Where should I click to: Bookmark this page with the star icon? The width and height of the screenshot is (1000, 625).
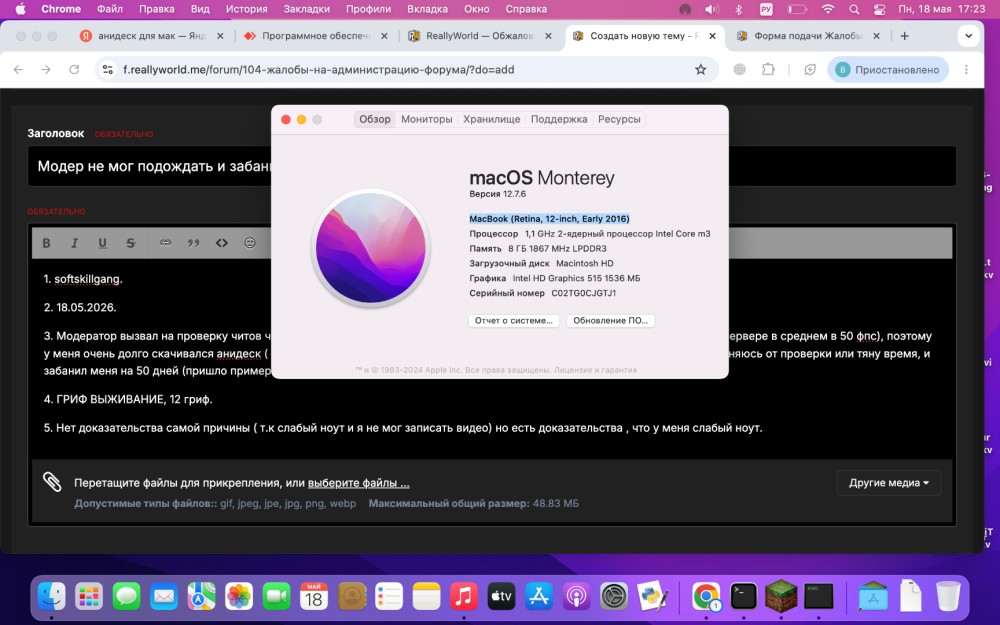pos(700,70)
